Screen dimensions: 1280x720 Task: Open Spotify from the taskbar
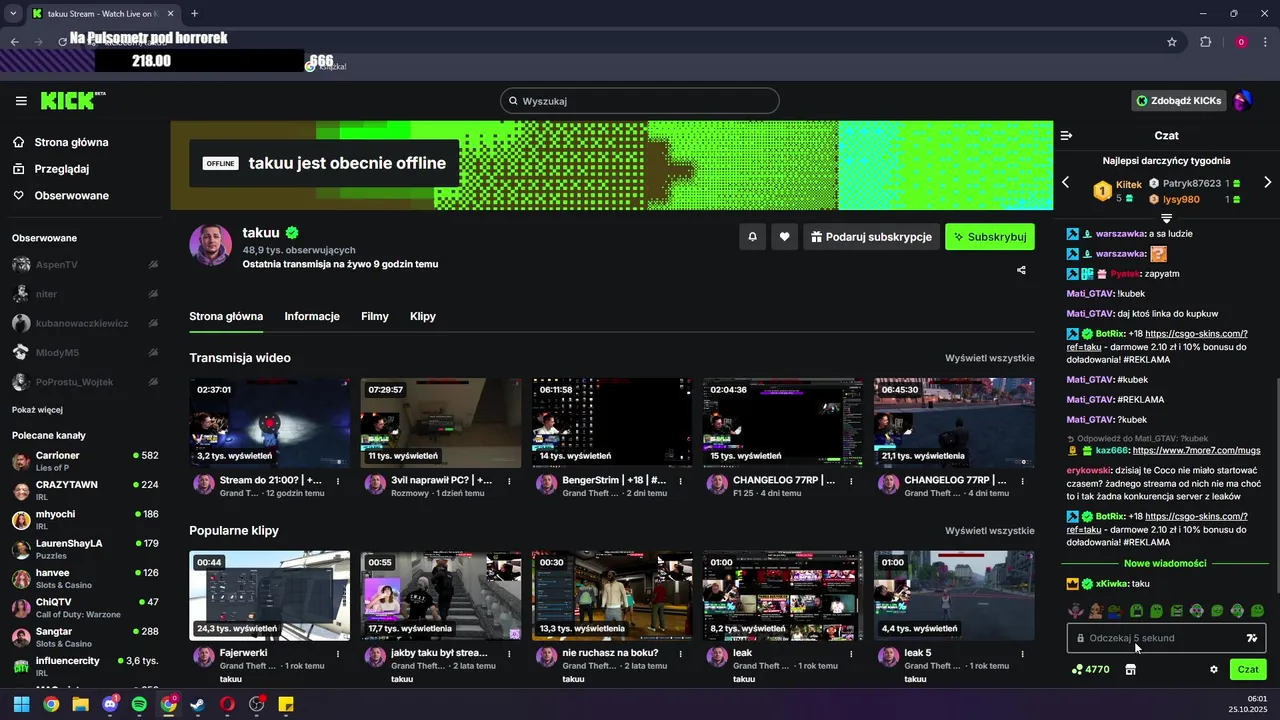pyautogui.click(x=139, y=704)
